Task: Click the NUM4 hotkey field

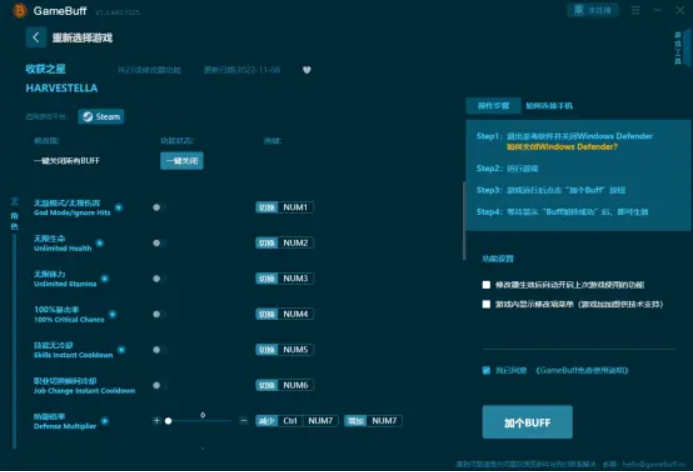Action: (x=295, y=314)
